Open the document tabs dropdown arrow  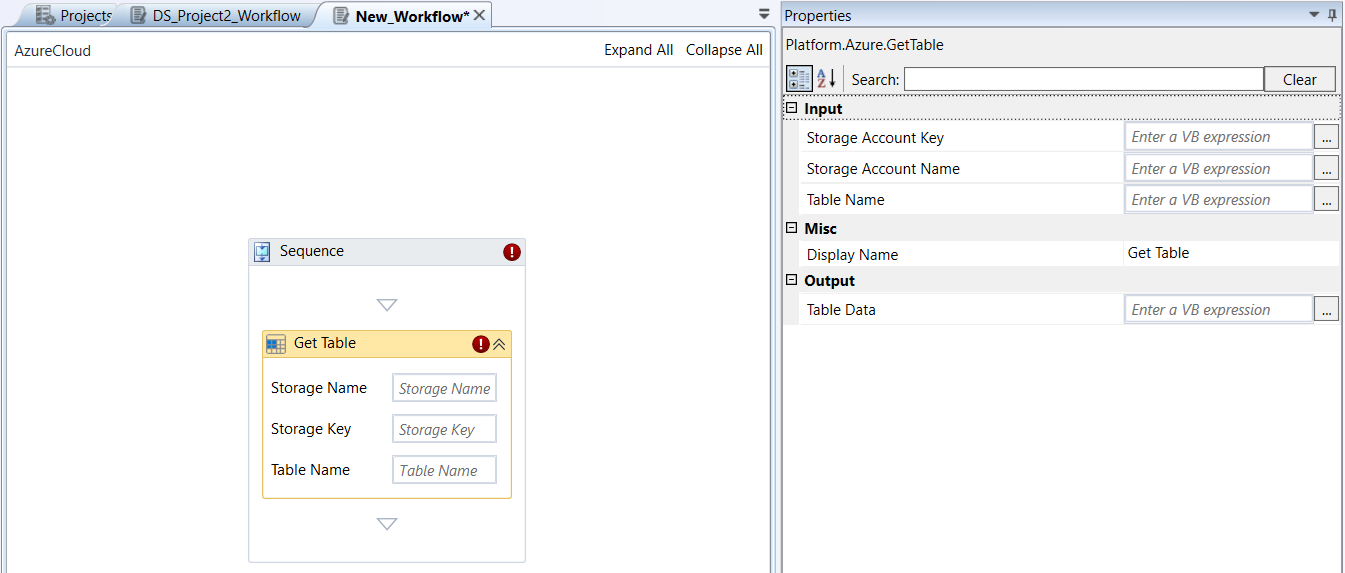764,14
